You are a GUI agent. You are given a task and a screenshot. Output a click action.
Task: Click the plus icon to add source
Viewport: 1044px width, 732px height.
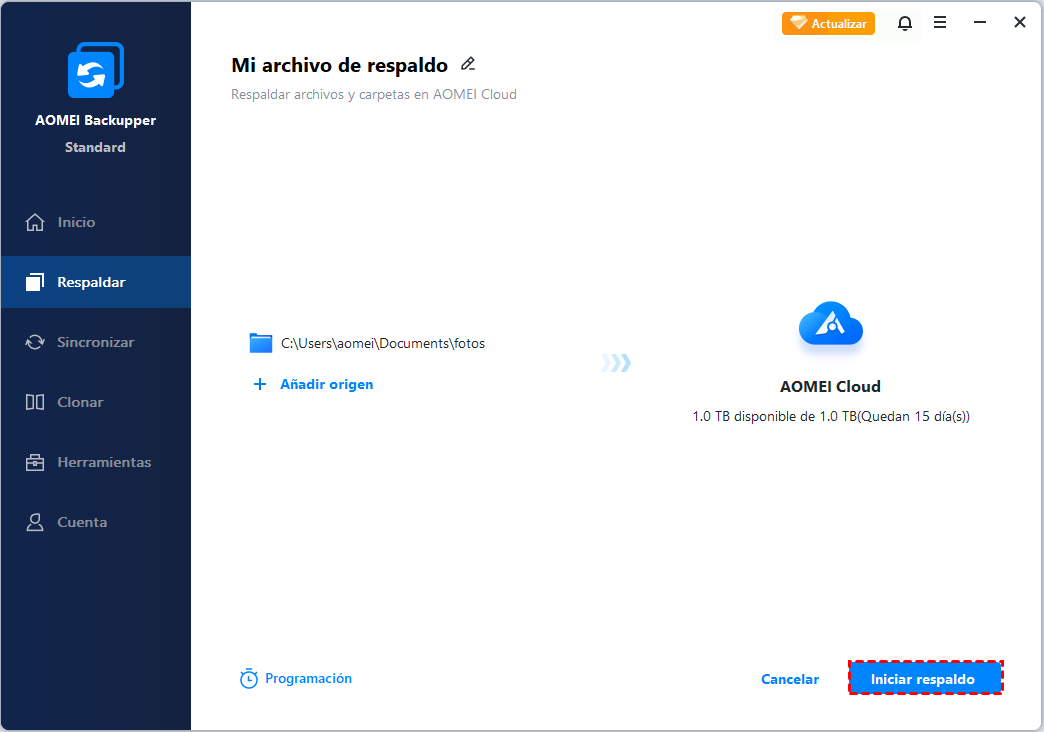point(260,384)
